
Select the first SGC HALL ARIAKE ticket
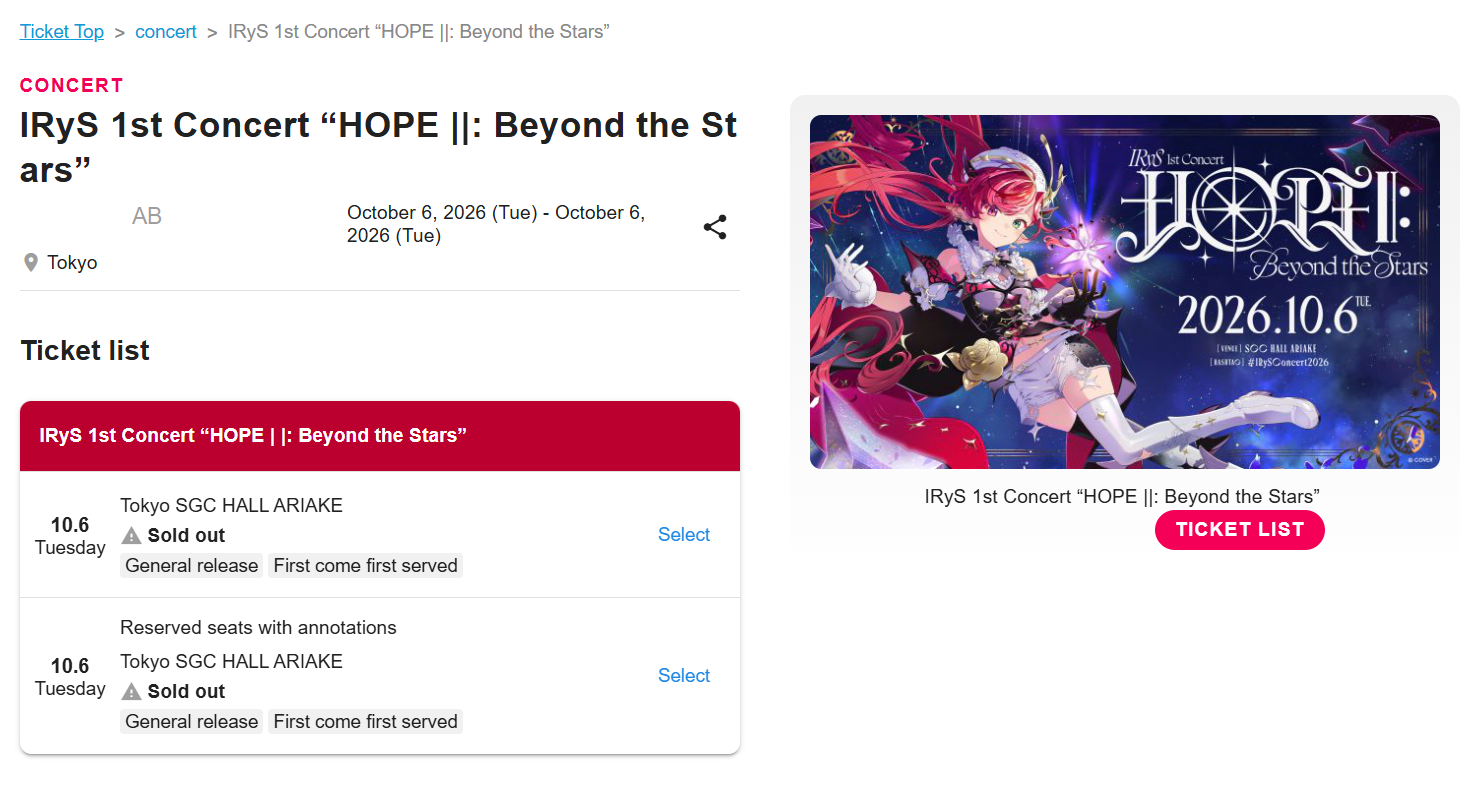tap(684, 535)
